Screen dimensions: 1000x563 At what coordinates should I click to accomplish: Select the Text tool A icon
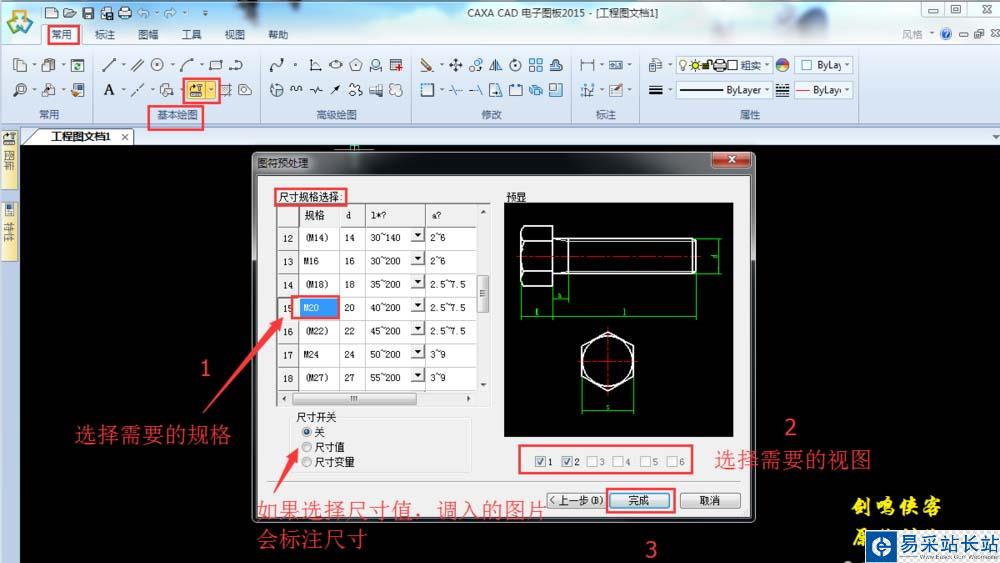click(x=109, y=90)
